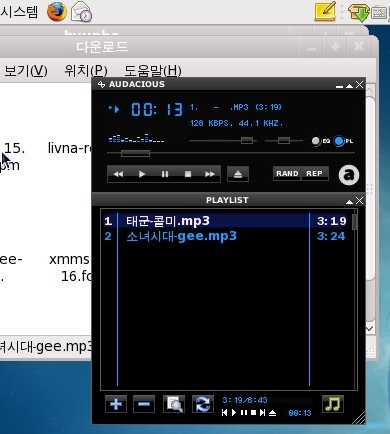The image size is (390, 434).
Task: Shade the Audacious main window with the up-arrow
Action: click(349, 86)
